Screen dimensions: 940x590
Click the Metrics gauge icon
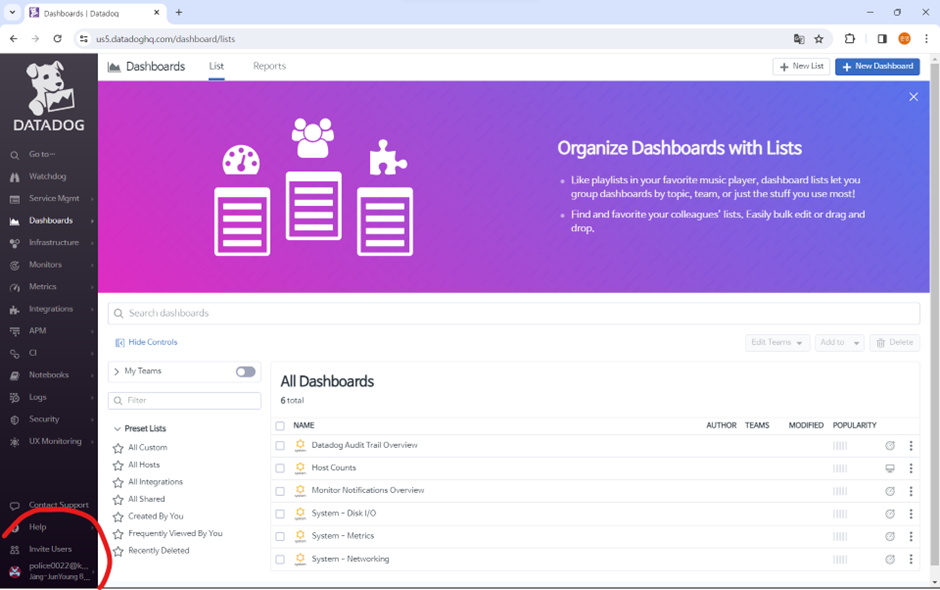point(14,287)
